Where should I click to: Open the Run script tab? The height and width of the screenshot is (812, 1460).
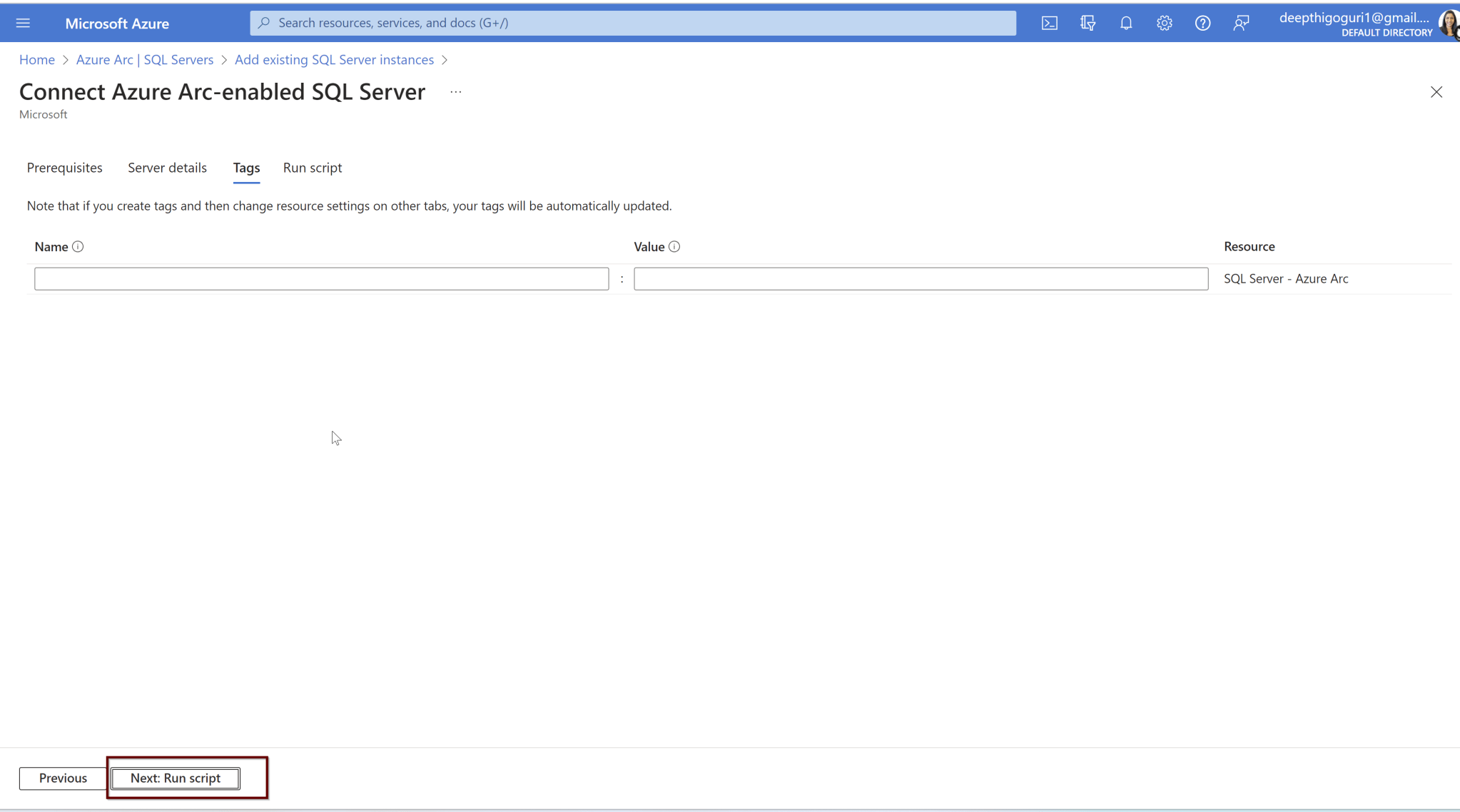click(312, 168)
